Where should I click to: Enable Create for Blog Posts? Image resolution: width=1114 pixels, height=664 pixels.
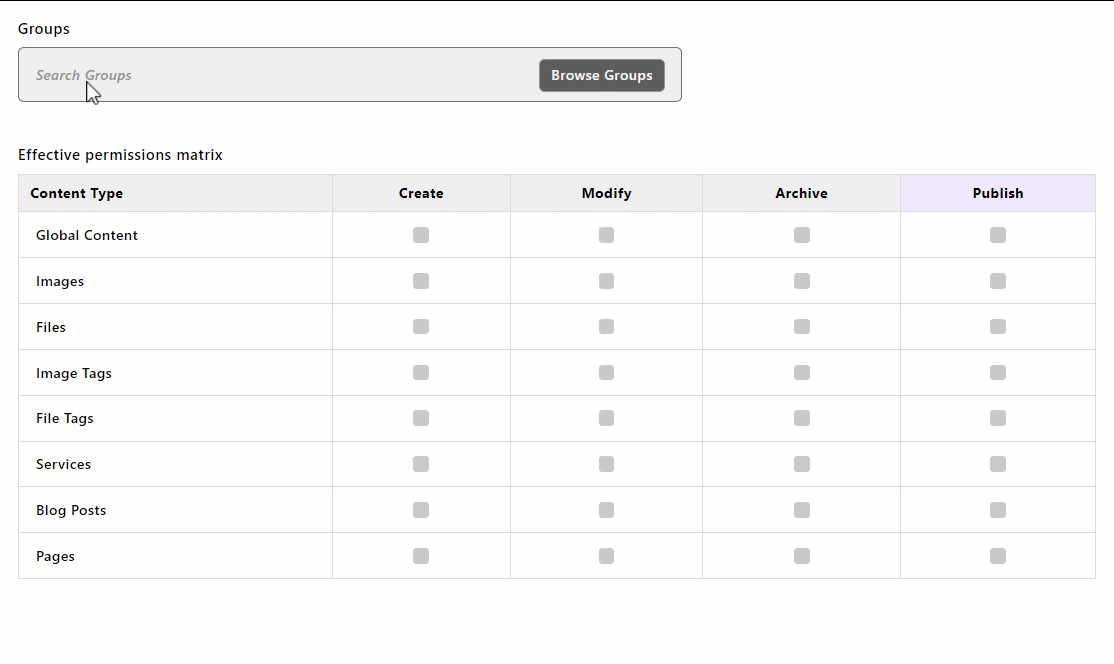tap(421, 510)
